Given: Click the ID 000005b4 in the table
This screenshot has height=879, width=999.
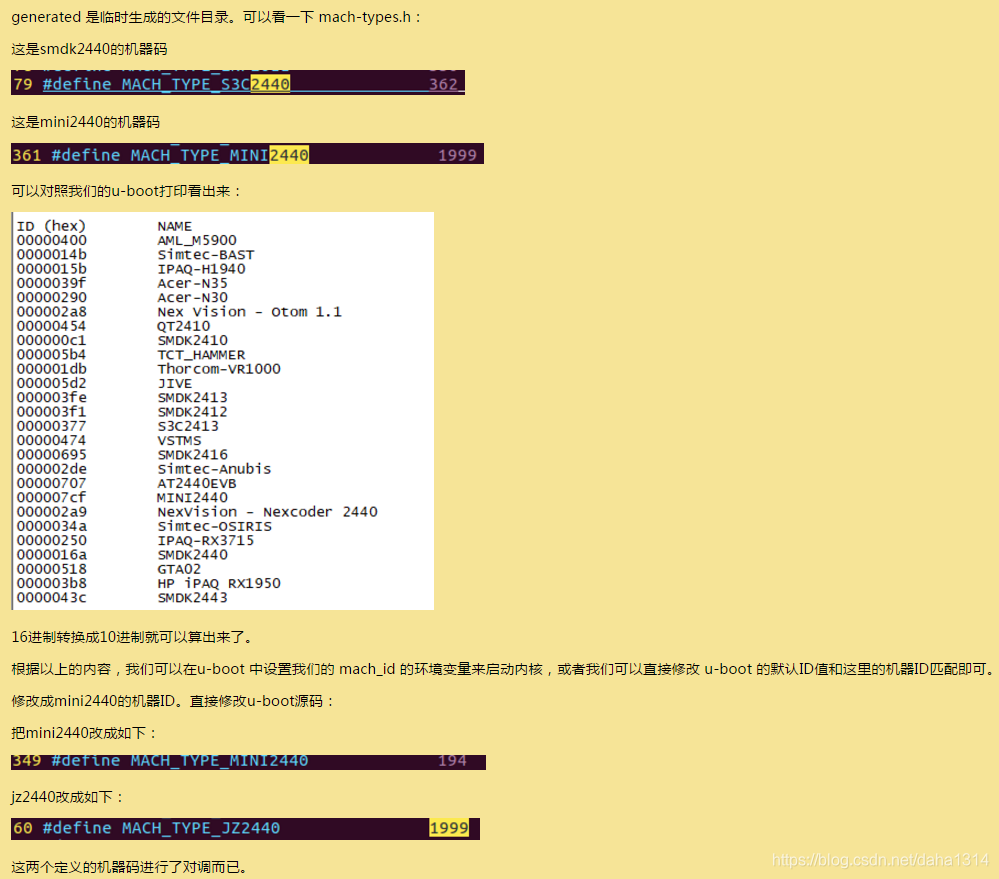Looking at the screenshot, I should coord(52,355).
